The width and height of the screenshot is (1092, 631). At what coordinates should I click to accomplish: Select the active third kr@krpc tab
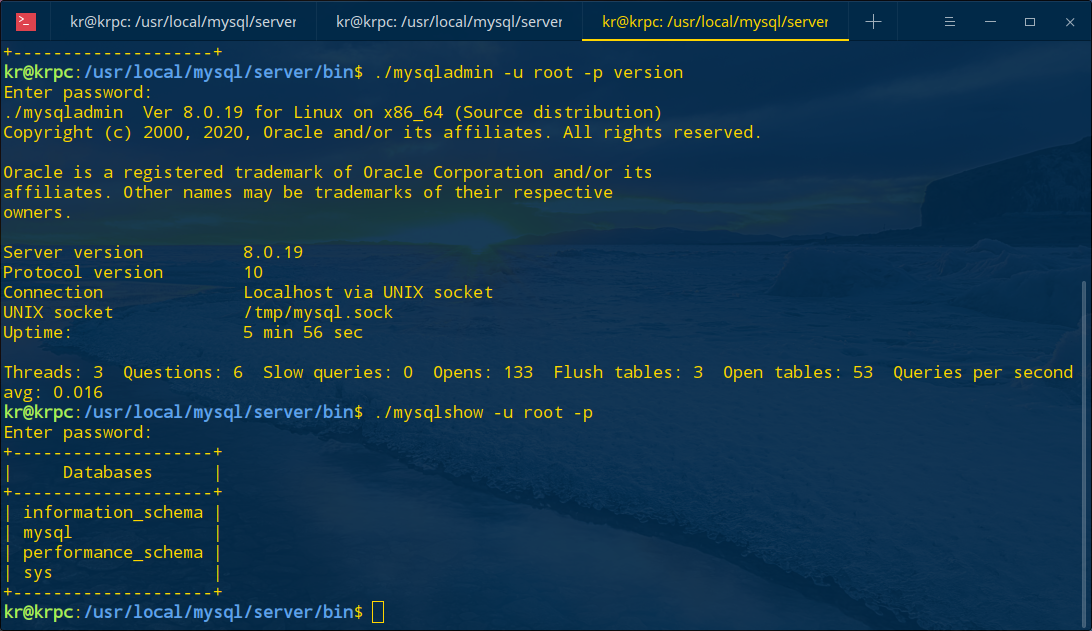715,22
